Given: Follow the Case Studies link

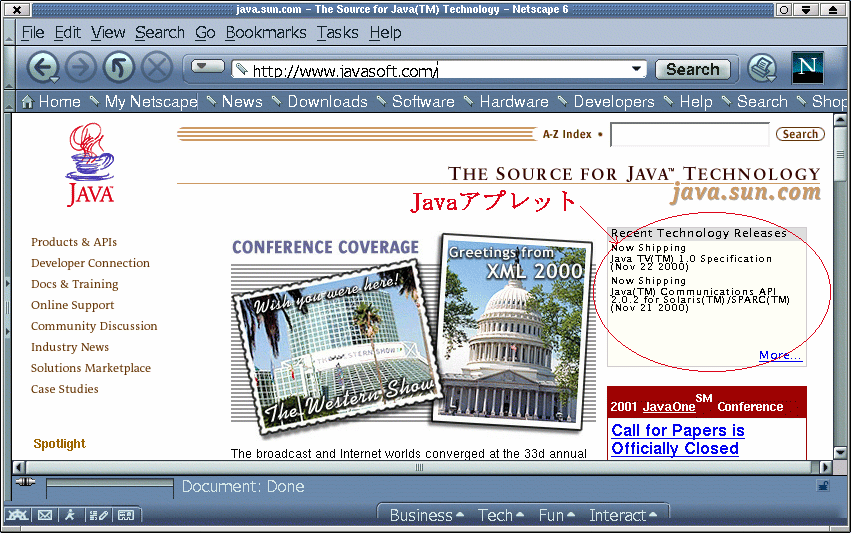Looking at the screenshot, I should 65,389.
